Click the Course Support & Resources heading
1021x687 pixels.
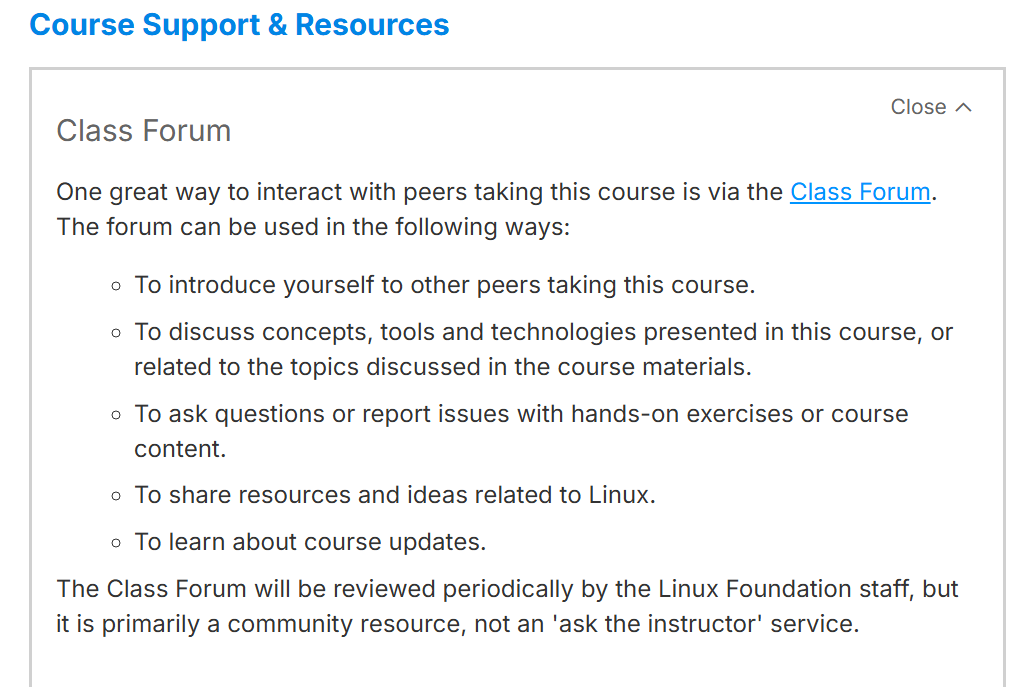pos(239,25)
